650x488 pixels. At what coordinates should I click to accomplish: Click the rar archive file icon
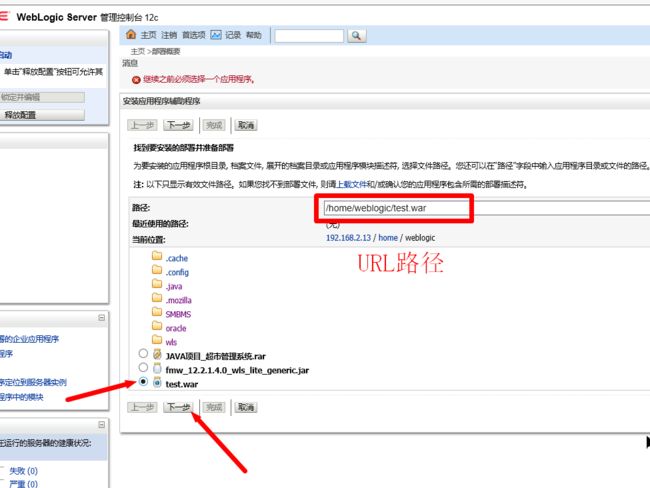pyautogui.click(x=157, y=354)
